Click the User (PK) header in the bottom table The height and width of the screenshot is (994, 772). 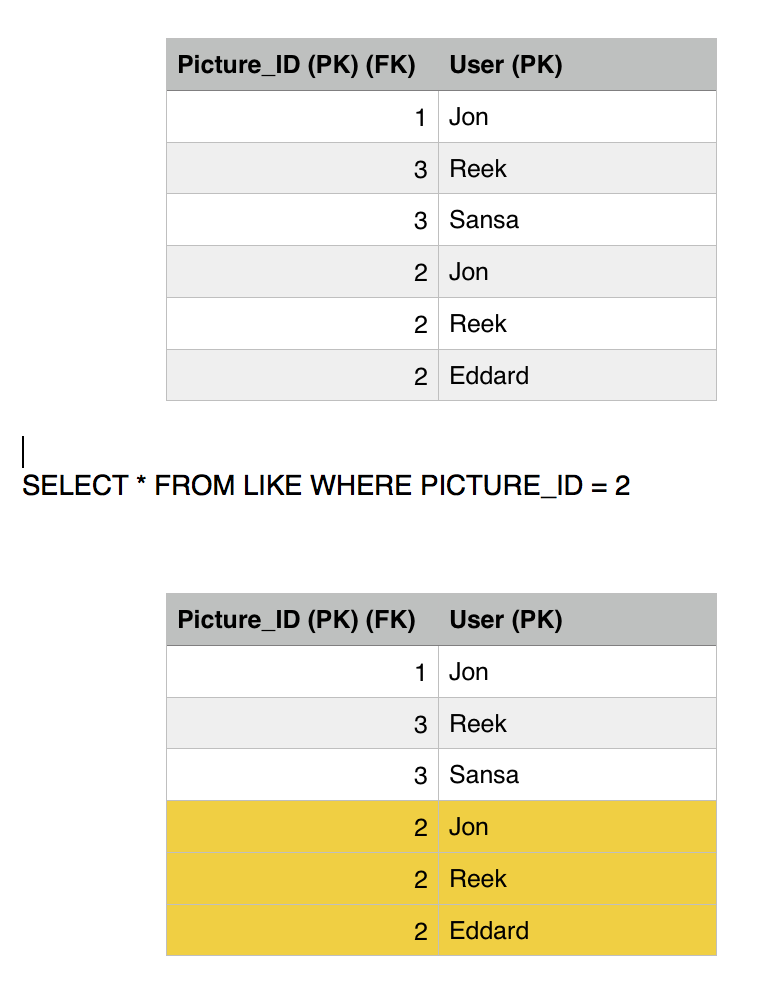coord(506,620)
